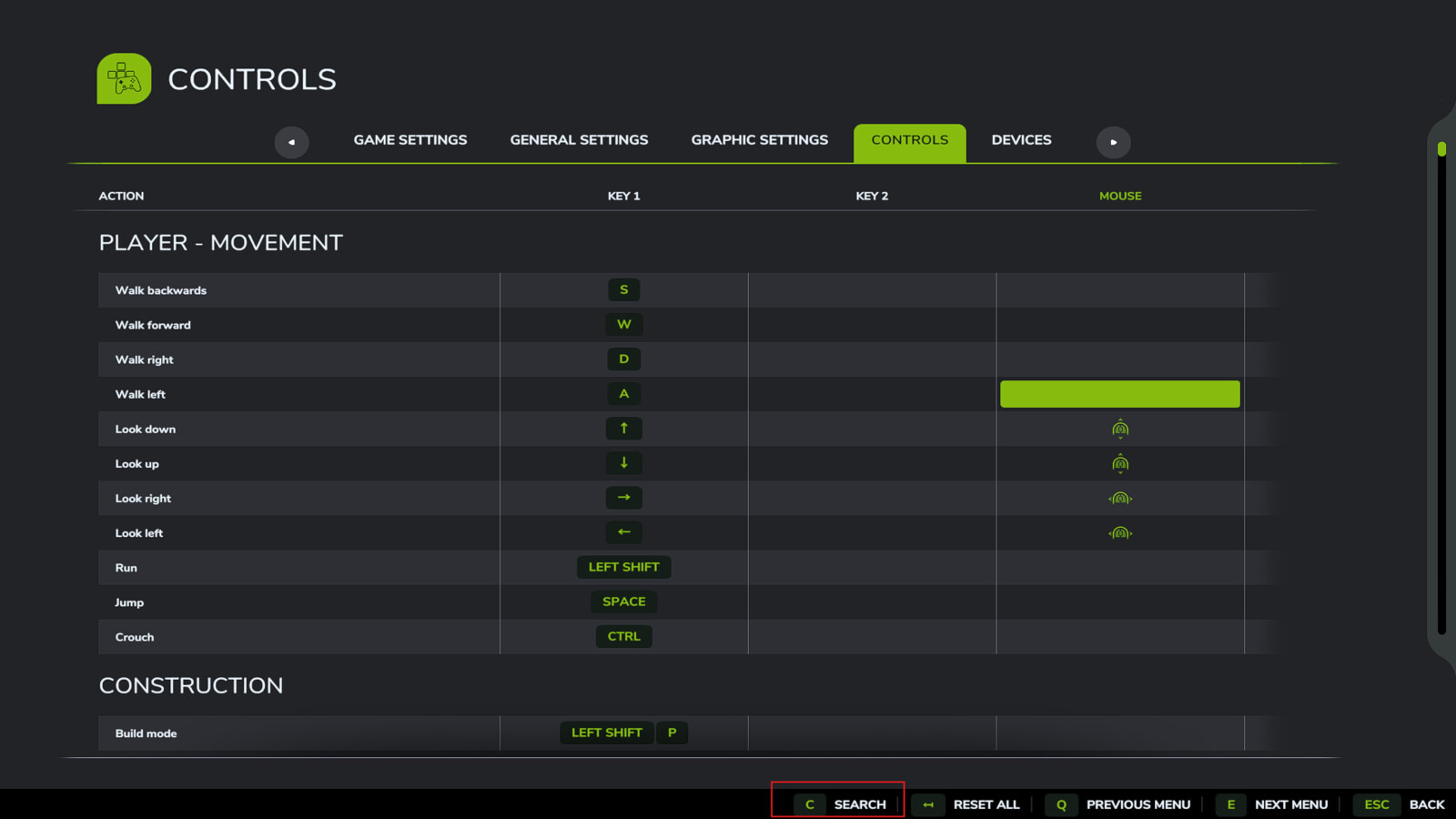The width and height of the screenshot is (1456, 819).
Task: Click mouse-axis icon in Look up row
Action: tap(1120, 463)
